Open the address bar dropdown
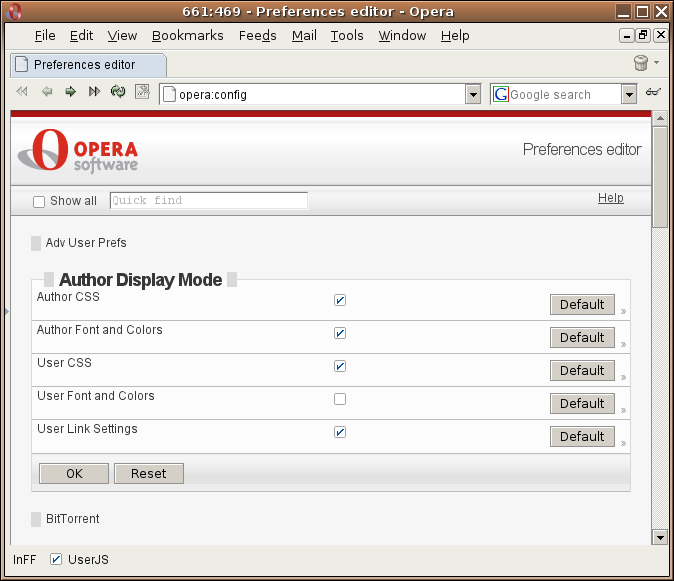This screenshot has width=674, height=581. tap(473, 94)
